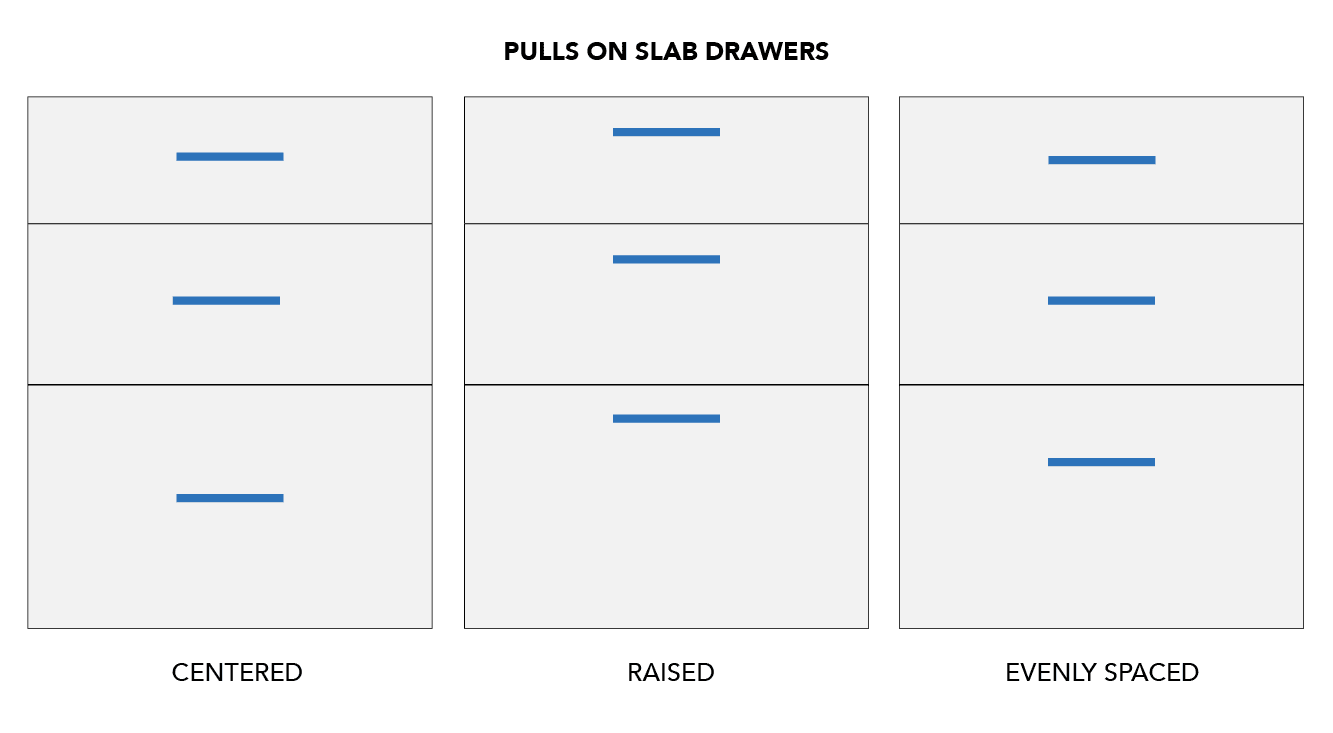The height and width of the screenshot is (733, 1333).
Task: Click the middle drawer pull in Centered diagram
Action: click(x=226, y=300)
